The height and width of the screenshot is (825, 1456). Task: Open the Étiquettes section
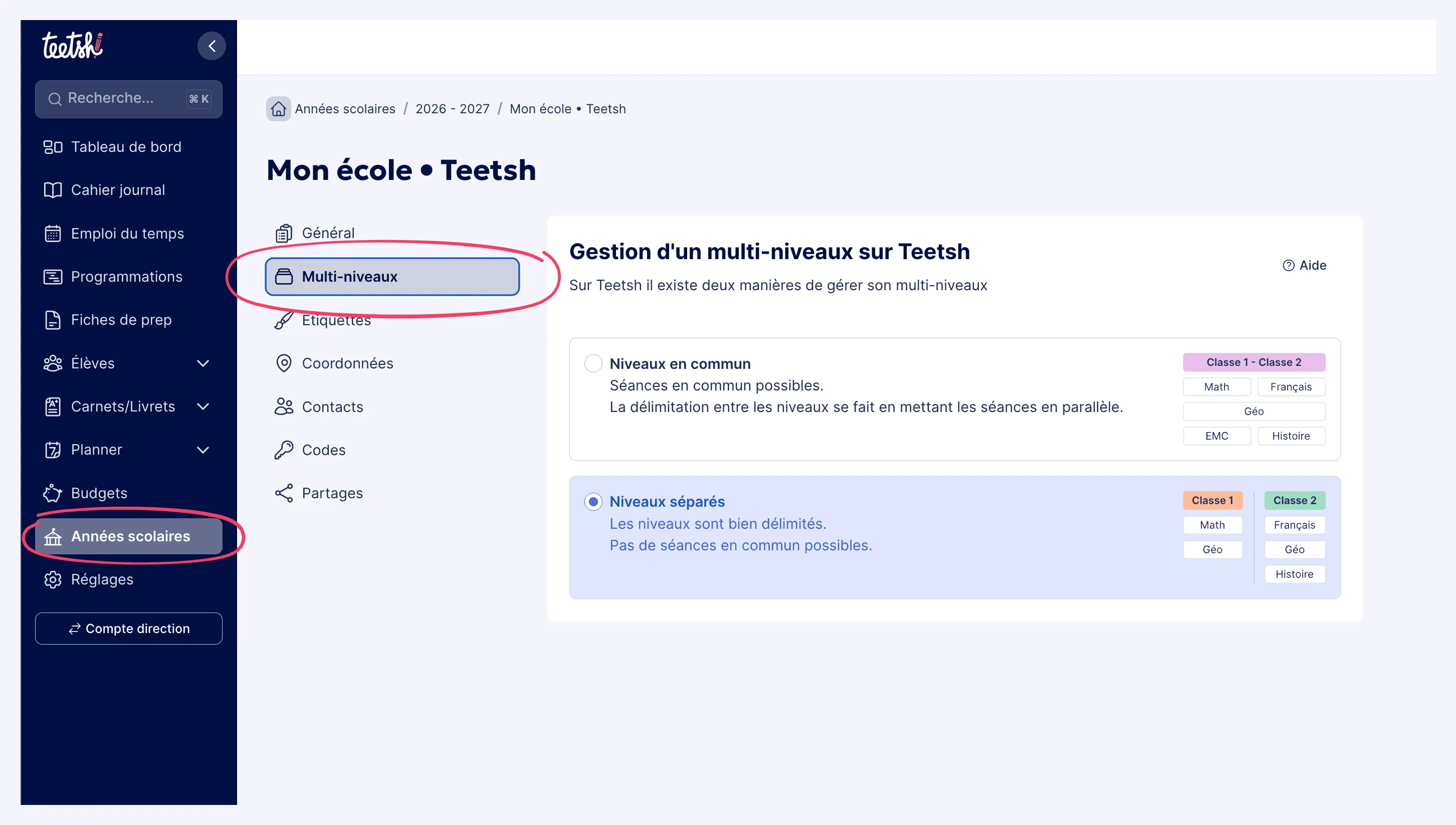(392, 320)
